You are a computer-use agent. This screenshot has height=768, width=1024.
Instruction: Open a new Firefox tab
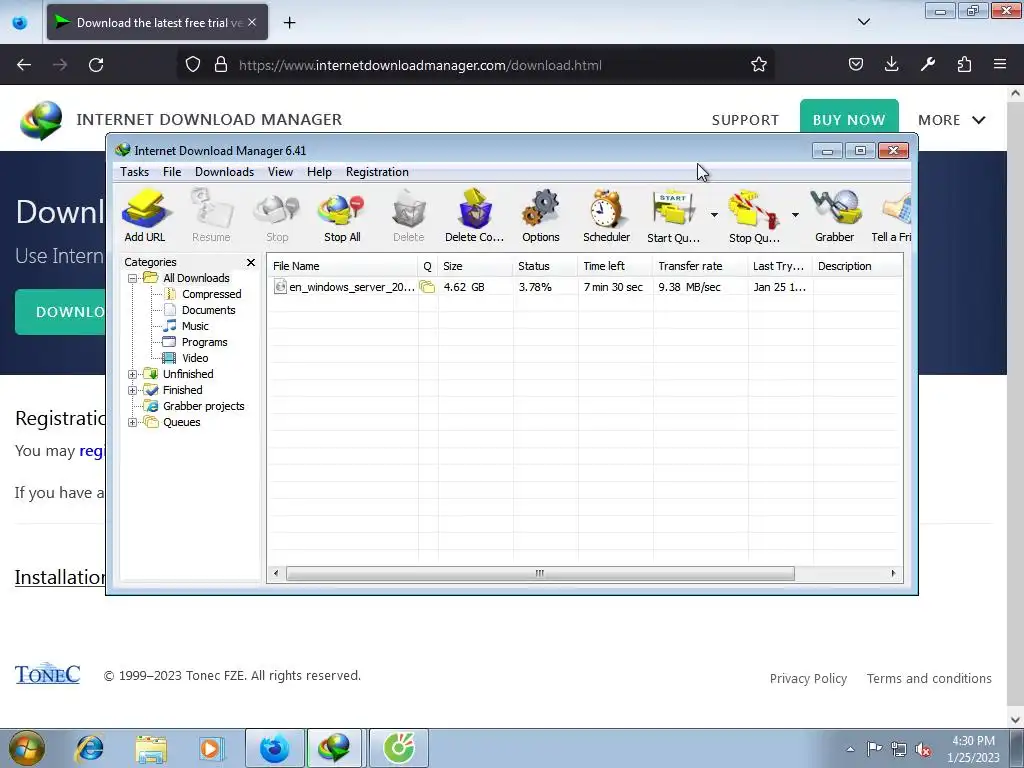coord(289,23)
